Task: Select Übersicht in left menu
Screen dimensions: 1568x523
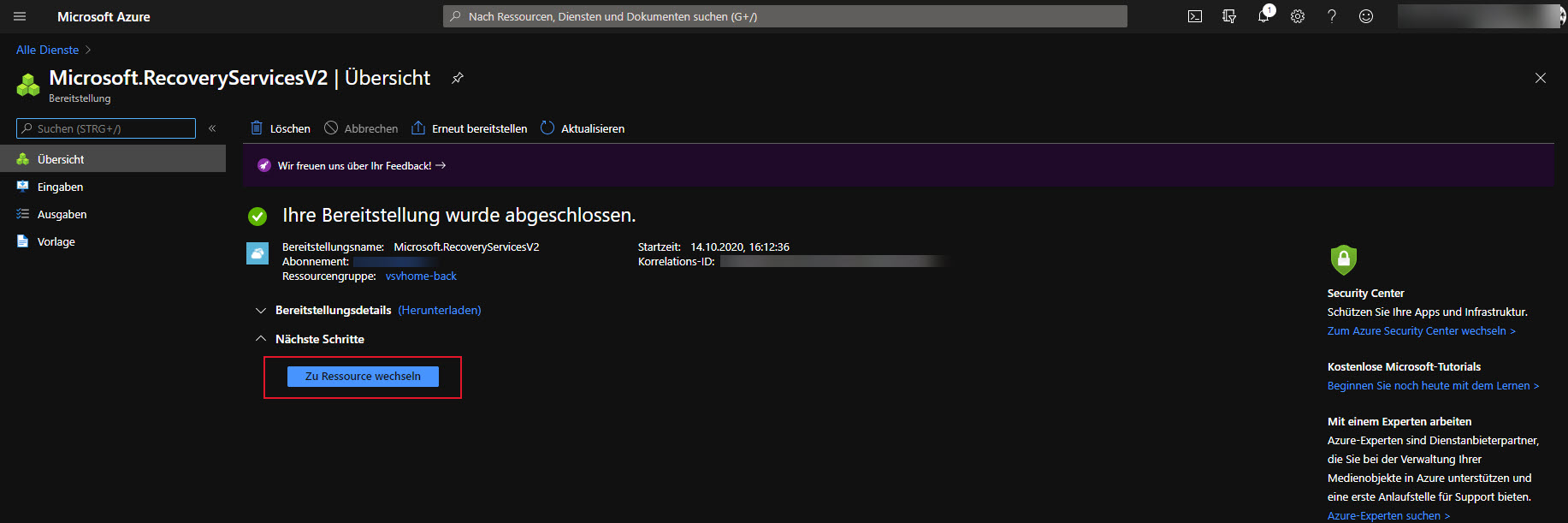Action: (x=113, y=159)
